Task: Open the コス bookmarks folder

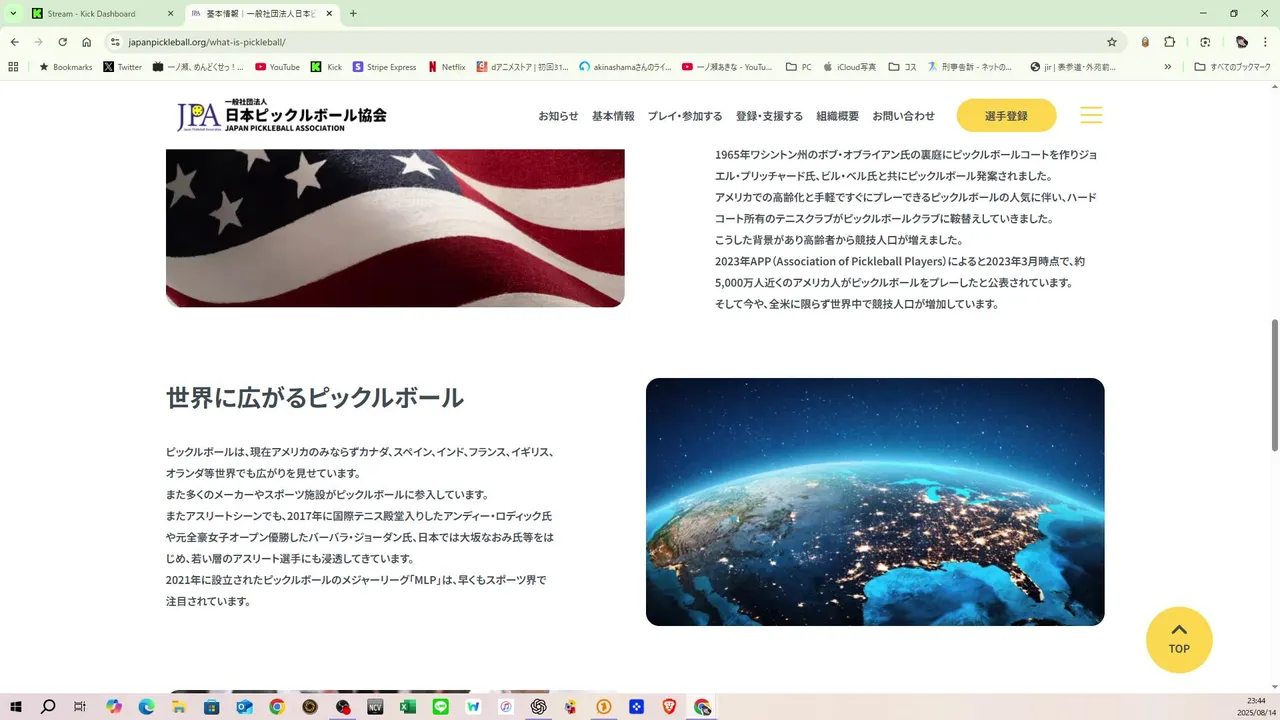Action: pyautogui.click(x=903, y=67)
